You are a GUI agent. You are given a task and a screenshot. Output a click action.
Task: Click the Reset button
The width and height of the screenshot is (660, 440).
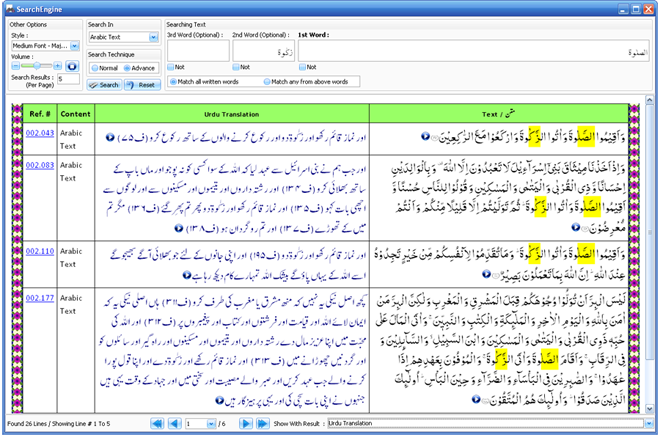tap(142, 85)
